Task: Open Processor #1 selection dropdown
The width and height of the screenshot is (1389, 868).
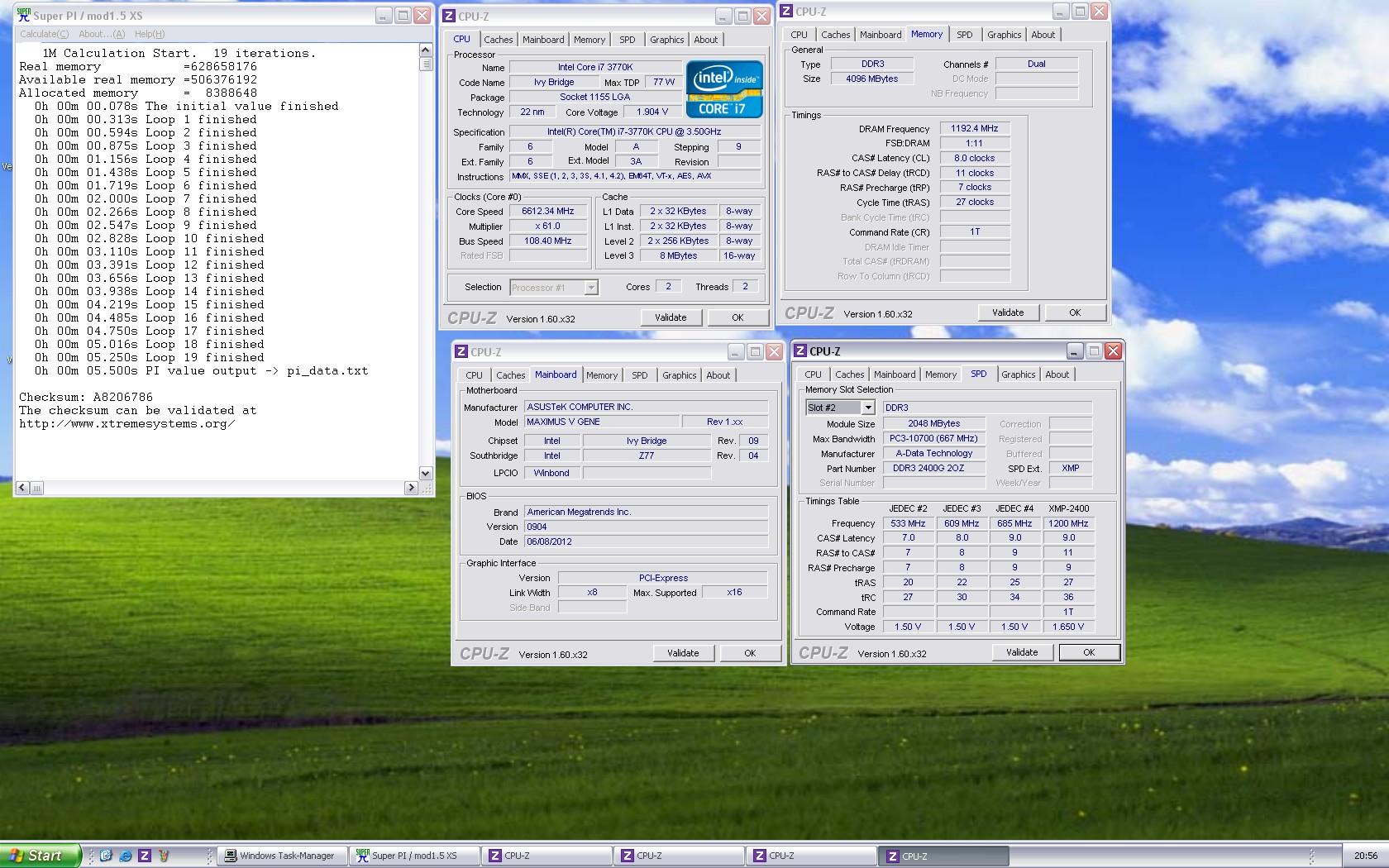Action: click(553, 288)
